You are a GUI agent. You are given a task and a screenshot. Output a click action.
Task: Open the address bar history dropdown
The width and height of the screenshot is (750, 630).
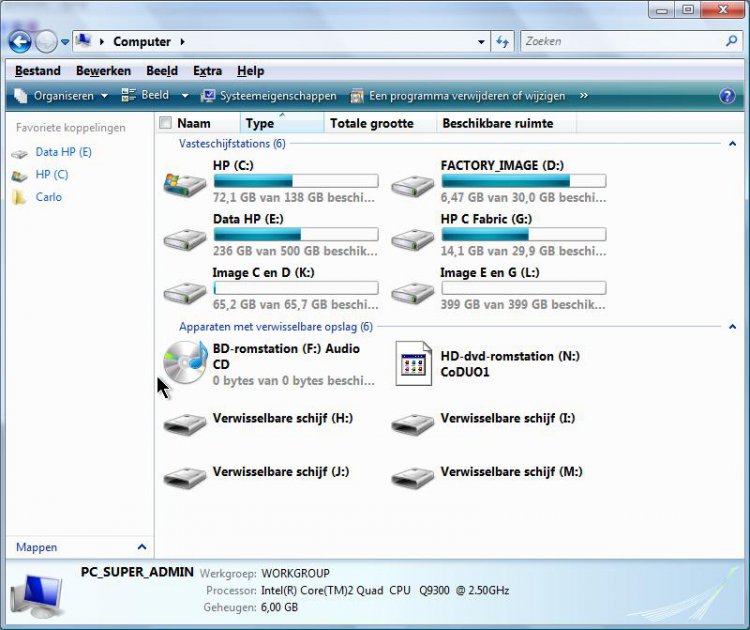click(x=481, y=42)
